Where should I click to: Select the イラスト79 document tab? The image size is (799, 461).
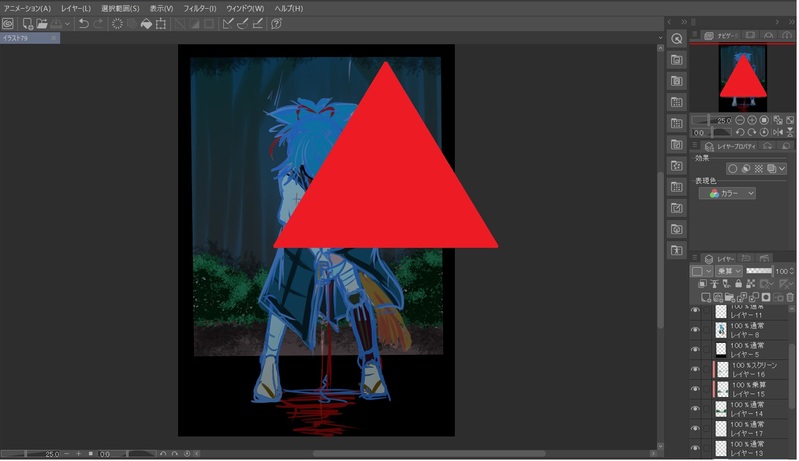(30, 38)
